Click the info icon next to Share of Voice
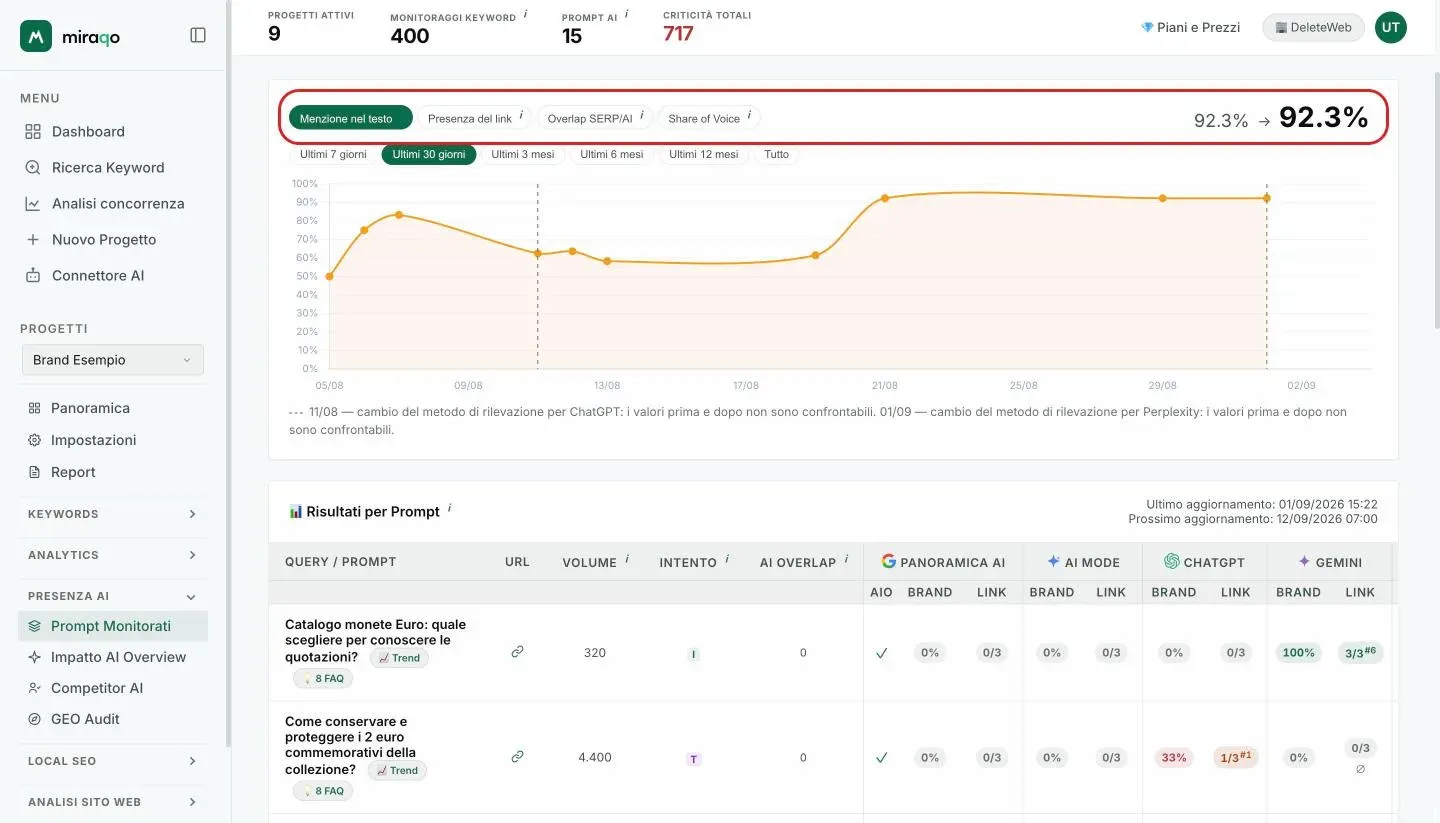The image size is (1440, 823). coord(749,116)
